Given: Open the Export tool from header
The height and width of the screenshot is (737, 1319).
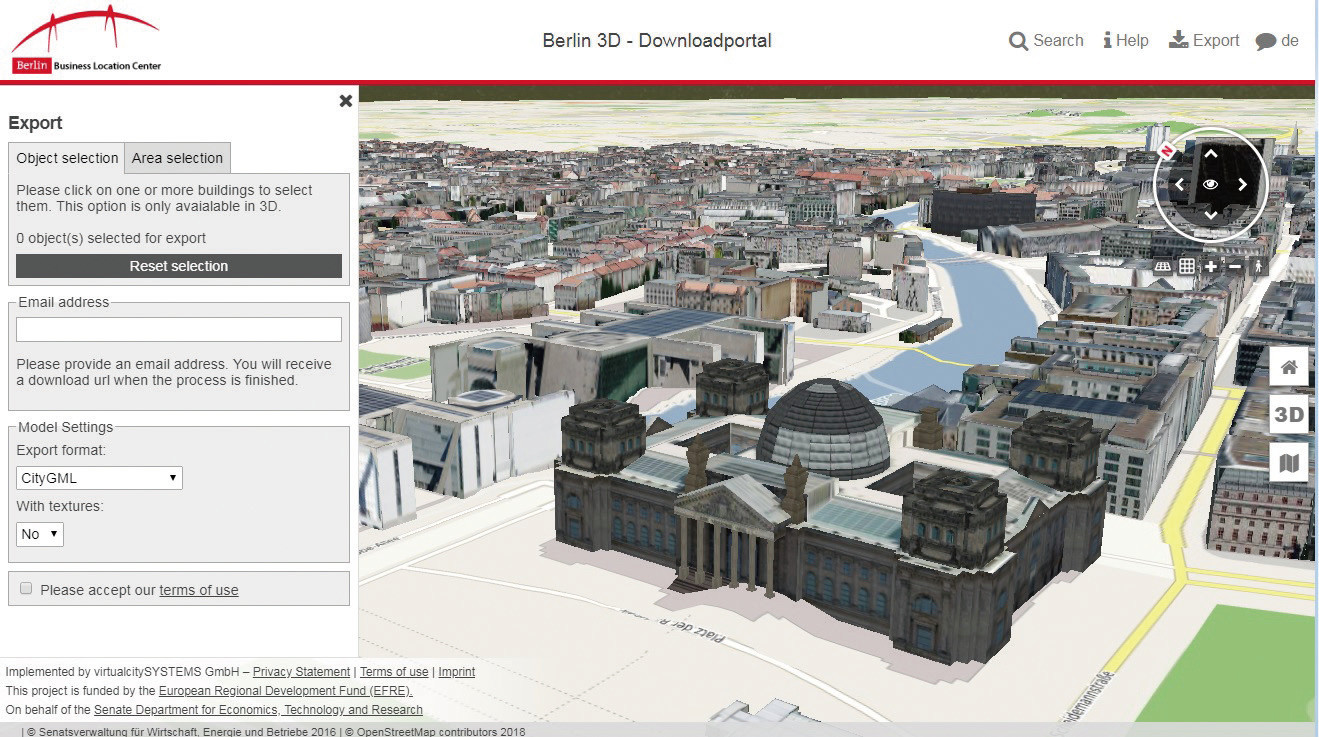Looking at the screenshot, I should [x=1204, y=41].
